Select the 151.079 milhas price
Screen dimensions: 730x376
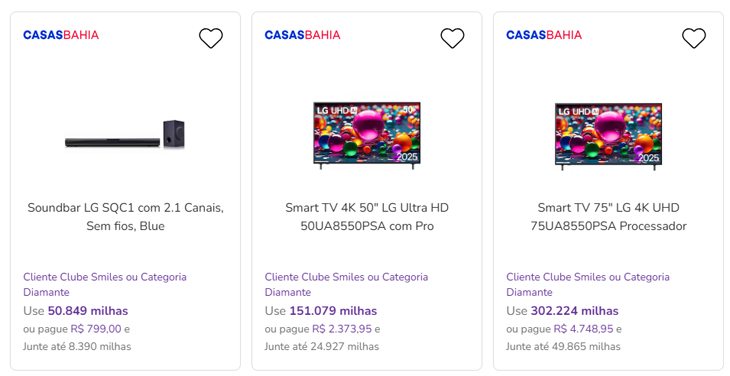[333, 311]
